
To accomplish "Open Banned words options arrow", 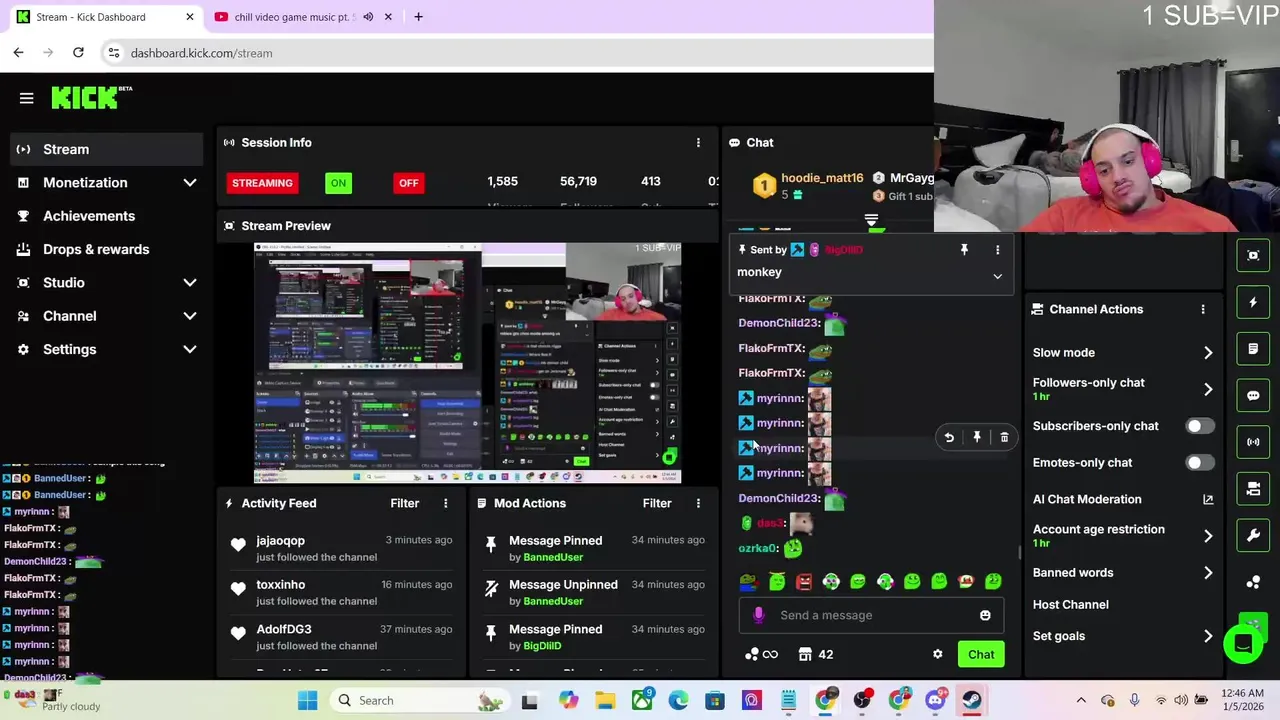I will pyautogui.click(x=1208, y=573).
